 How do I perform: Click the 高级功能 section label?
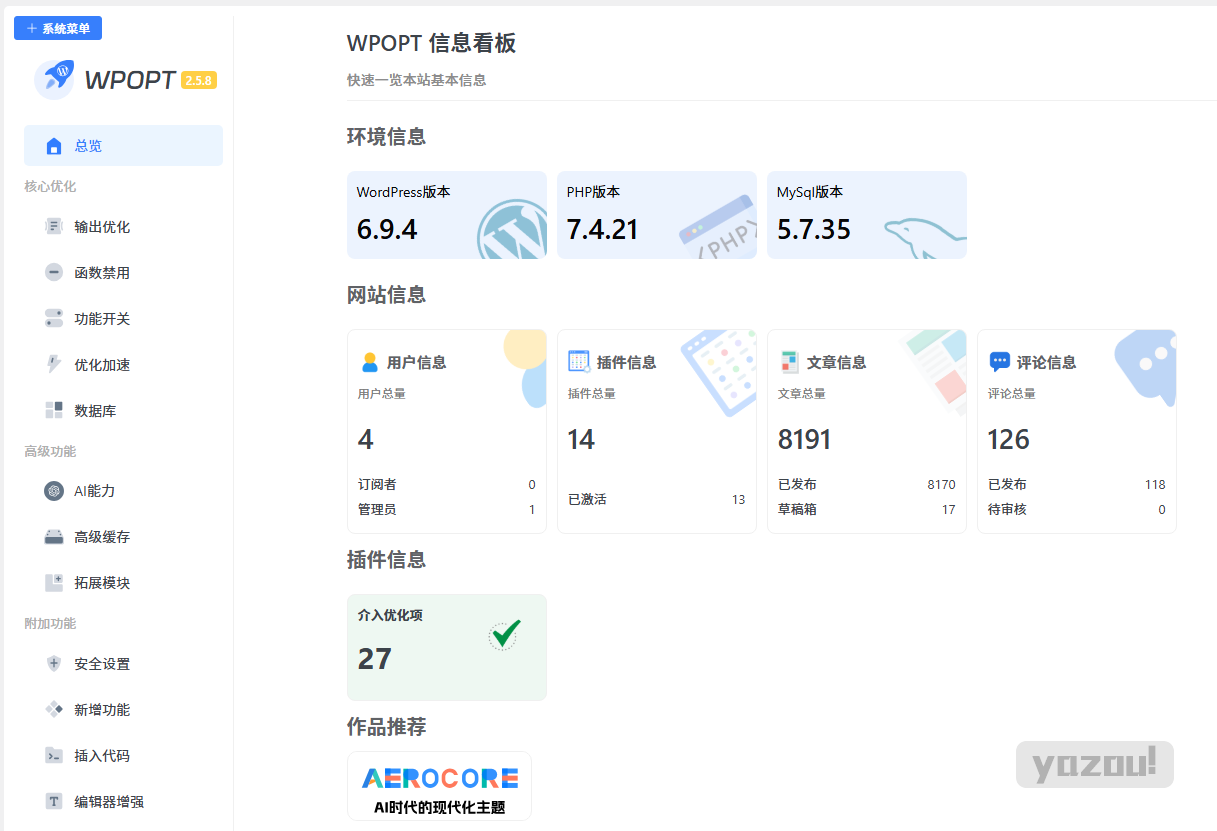click(50, 452)
